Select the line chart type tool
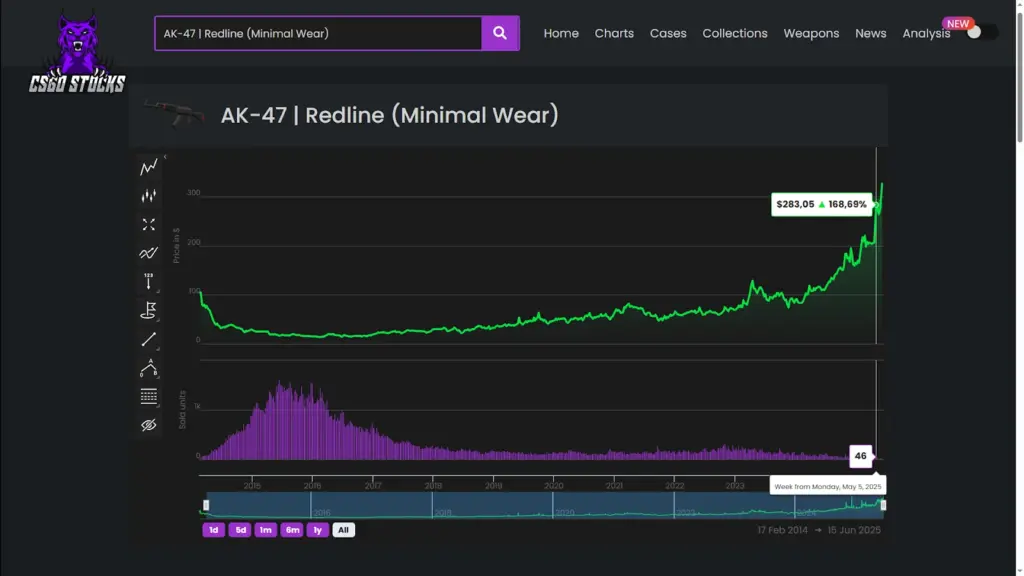The height and width of the screenshot is (576, 1024). pyautogui.click(x=149, y=167)
